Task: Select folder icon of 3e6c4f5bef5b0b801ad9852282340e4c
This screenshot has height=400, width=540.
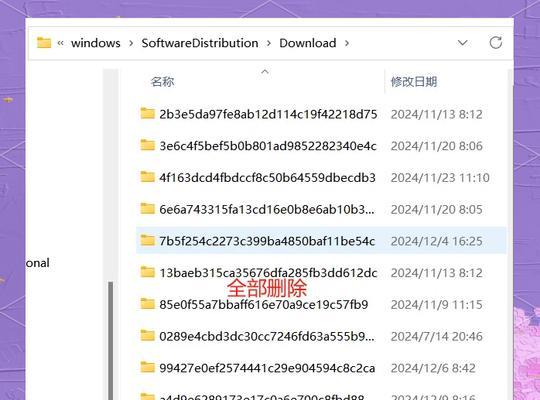Action: click(x=148, y=145)
